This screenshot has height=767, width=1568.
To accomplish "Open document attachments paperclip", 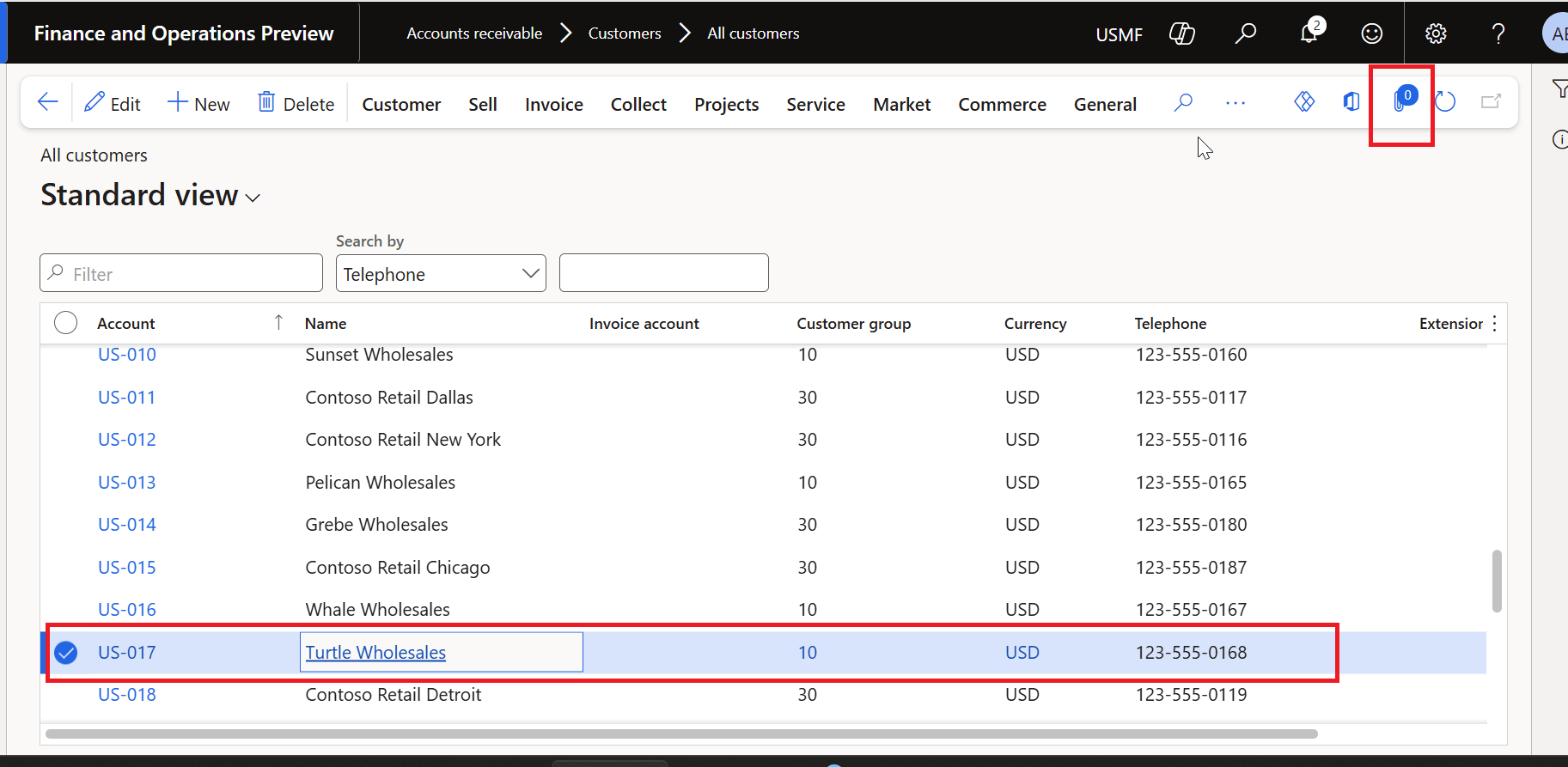I will pos(1402,100).
